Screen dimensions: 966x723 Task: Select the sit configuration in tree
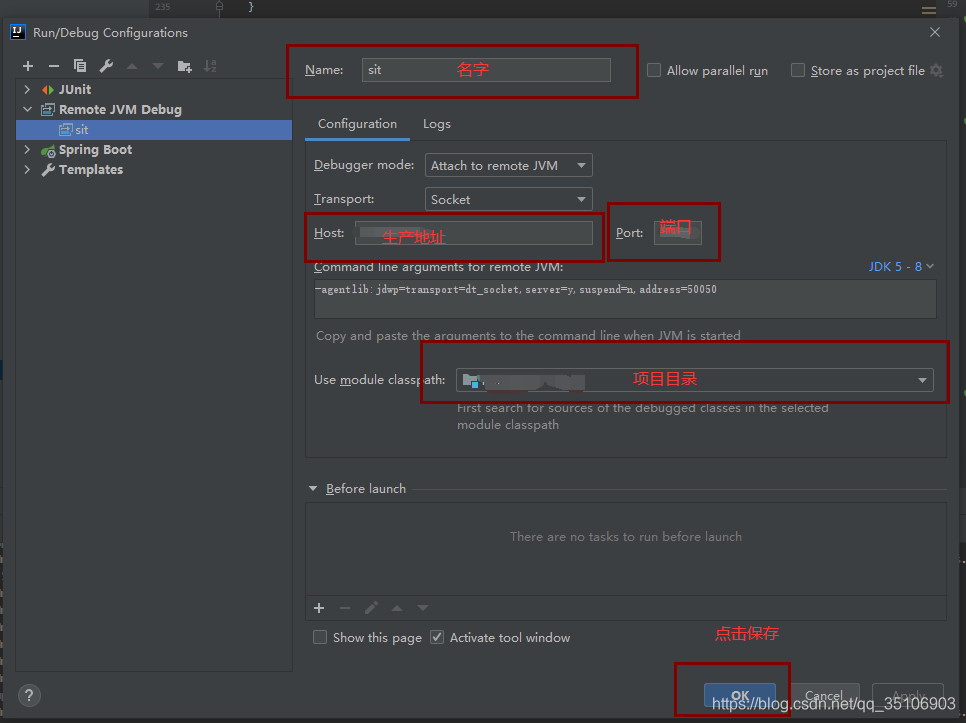click(154, 130)
